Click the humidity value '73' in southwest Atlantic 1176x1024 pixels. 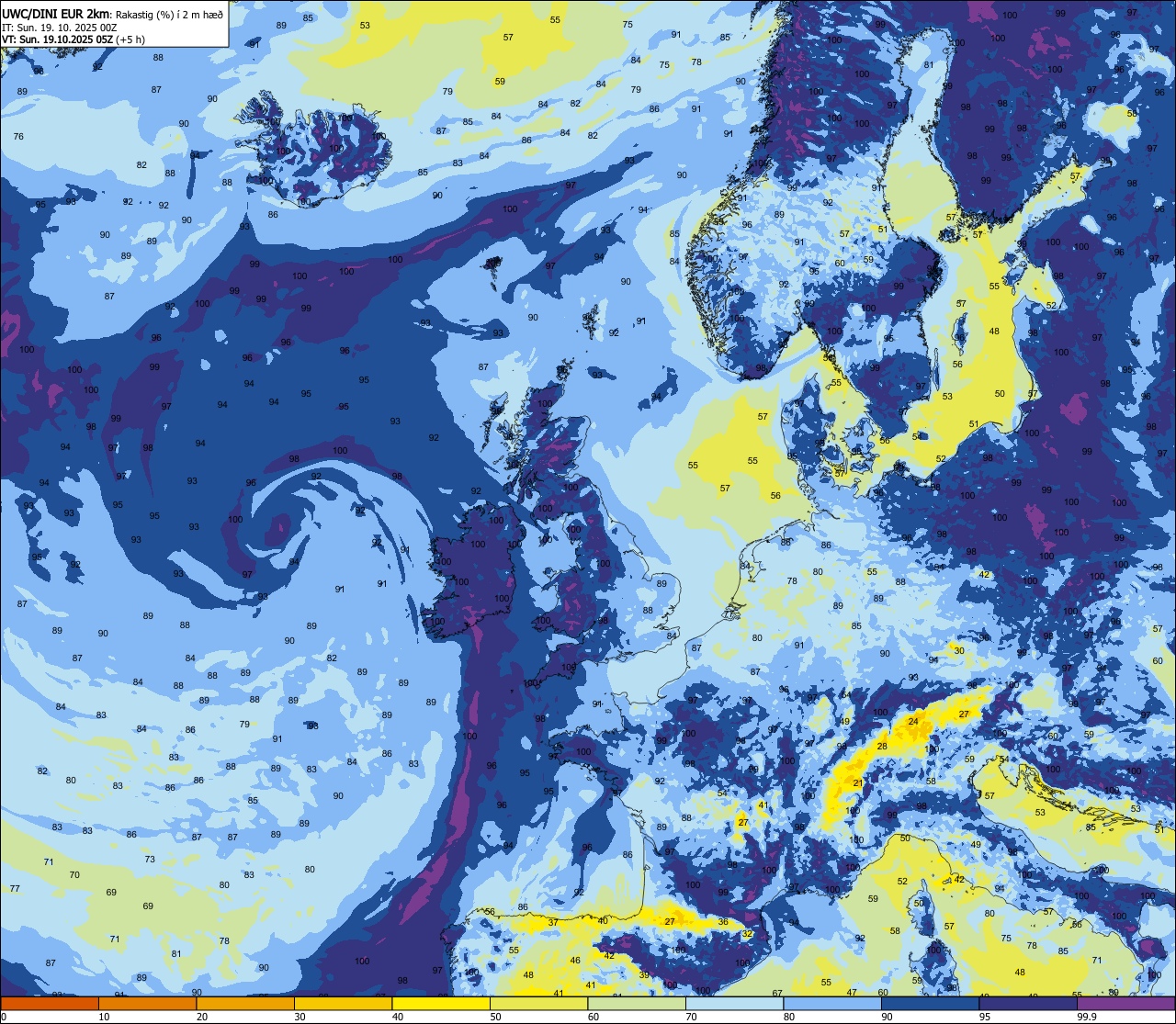coord(150,860)
